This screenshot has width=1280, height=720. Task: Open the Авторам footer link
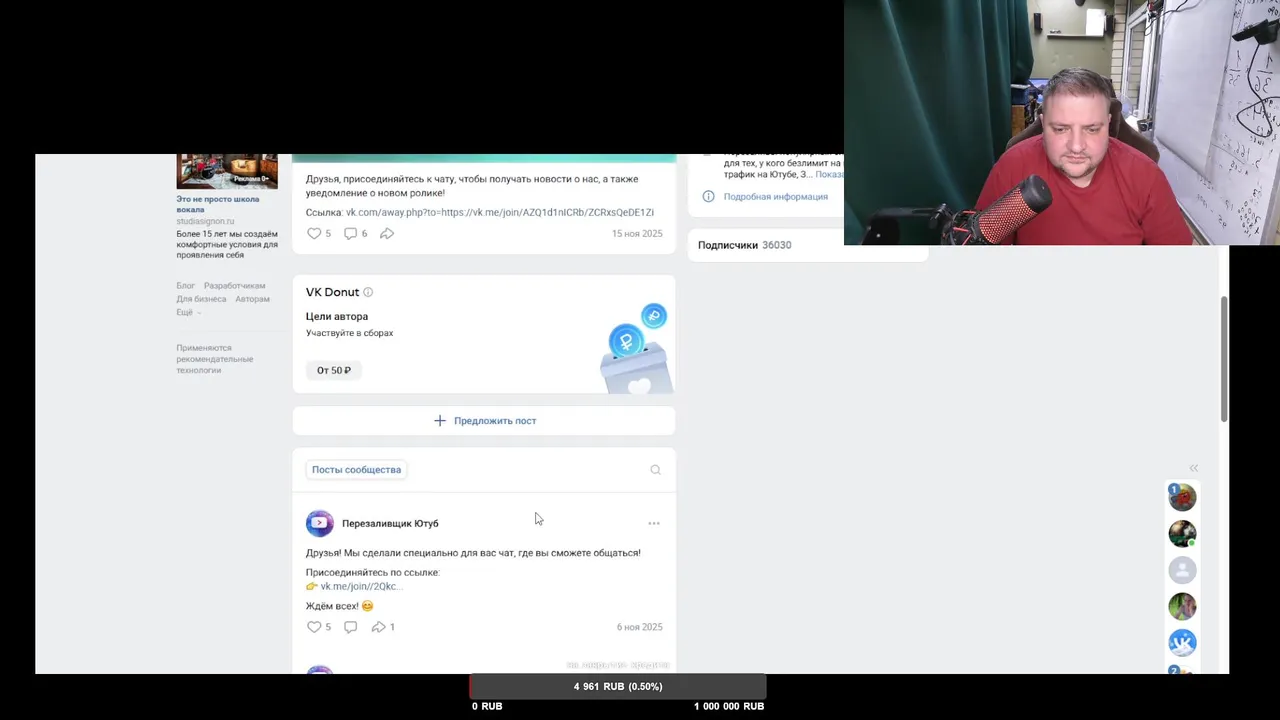(x=252, y=299)
